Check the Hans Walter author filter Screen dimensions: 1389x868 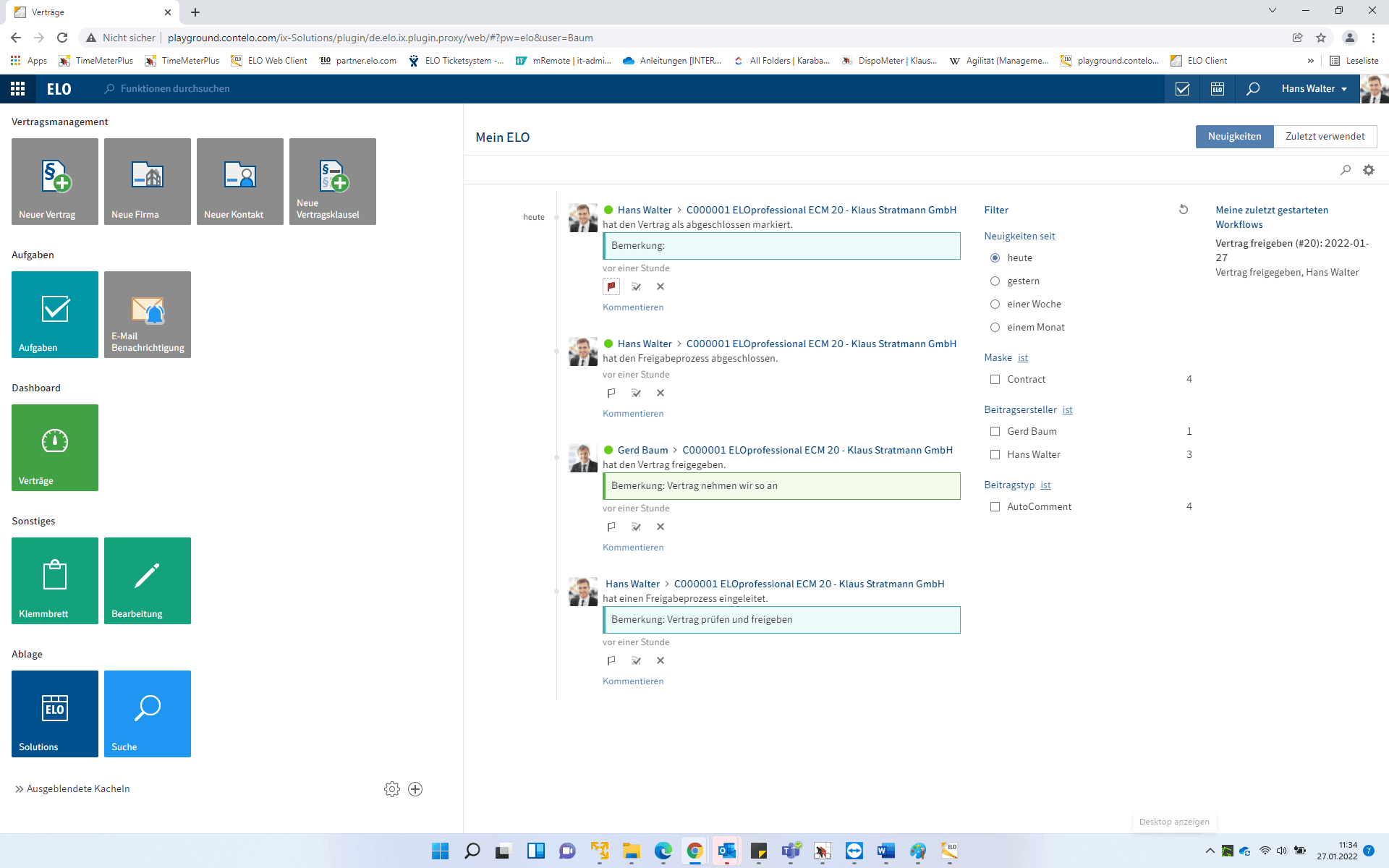(x=995, y=455)
